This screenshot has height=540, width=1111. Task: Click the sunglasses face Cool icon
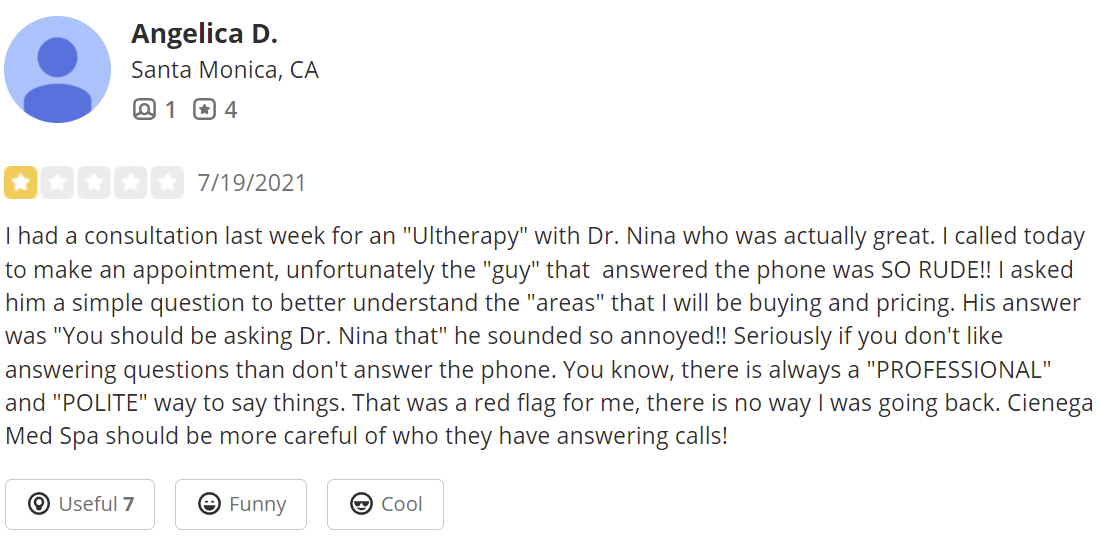[361, 504]
